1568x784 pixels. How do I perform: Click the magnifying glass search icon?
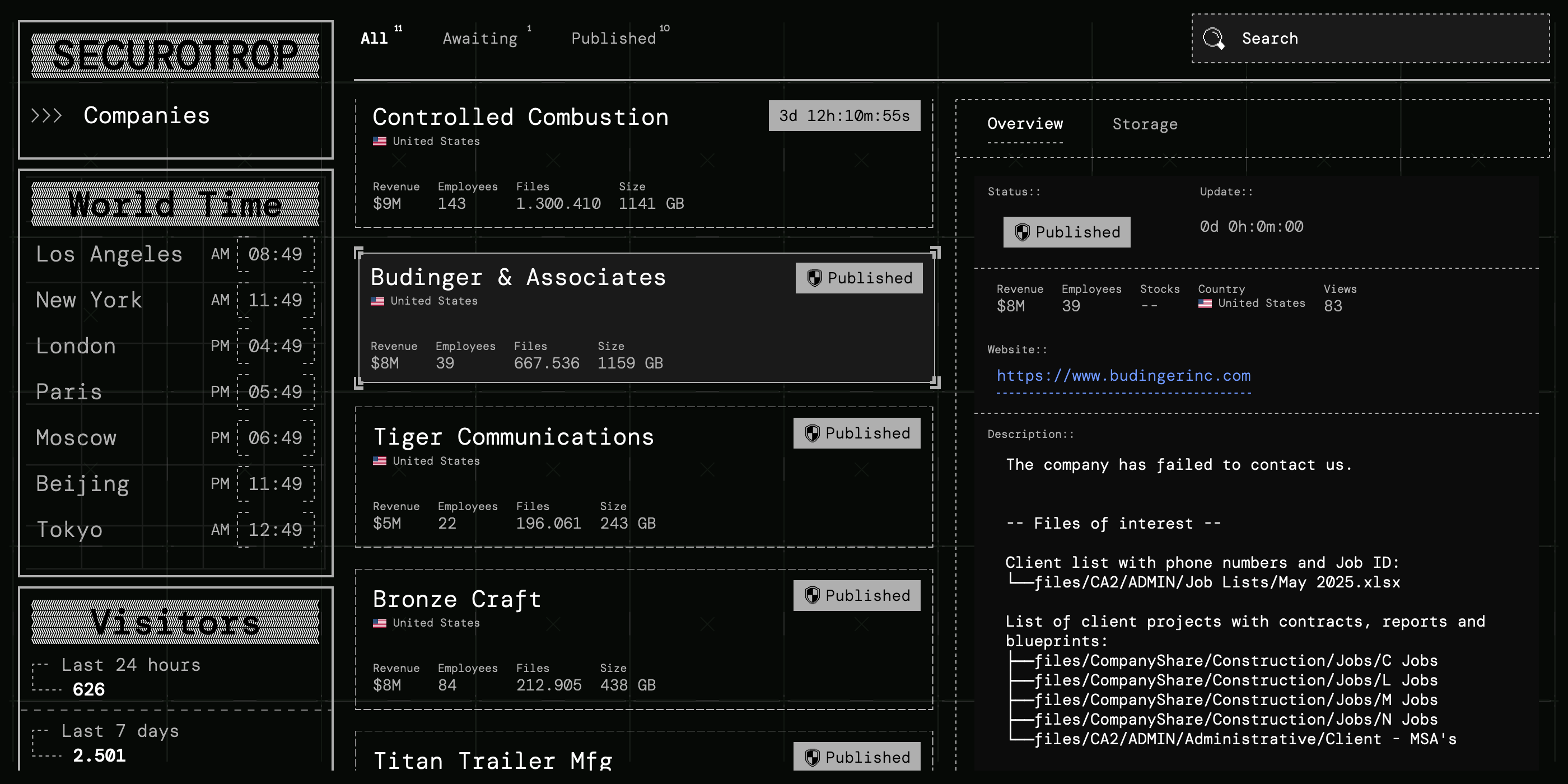1214,38
